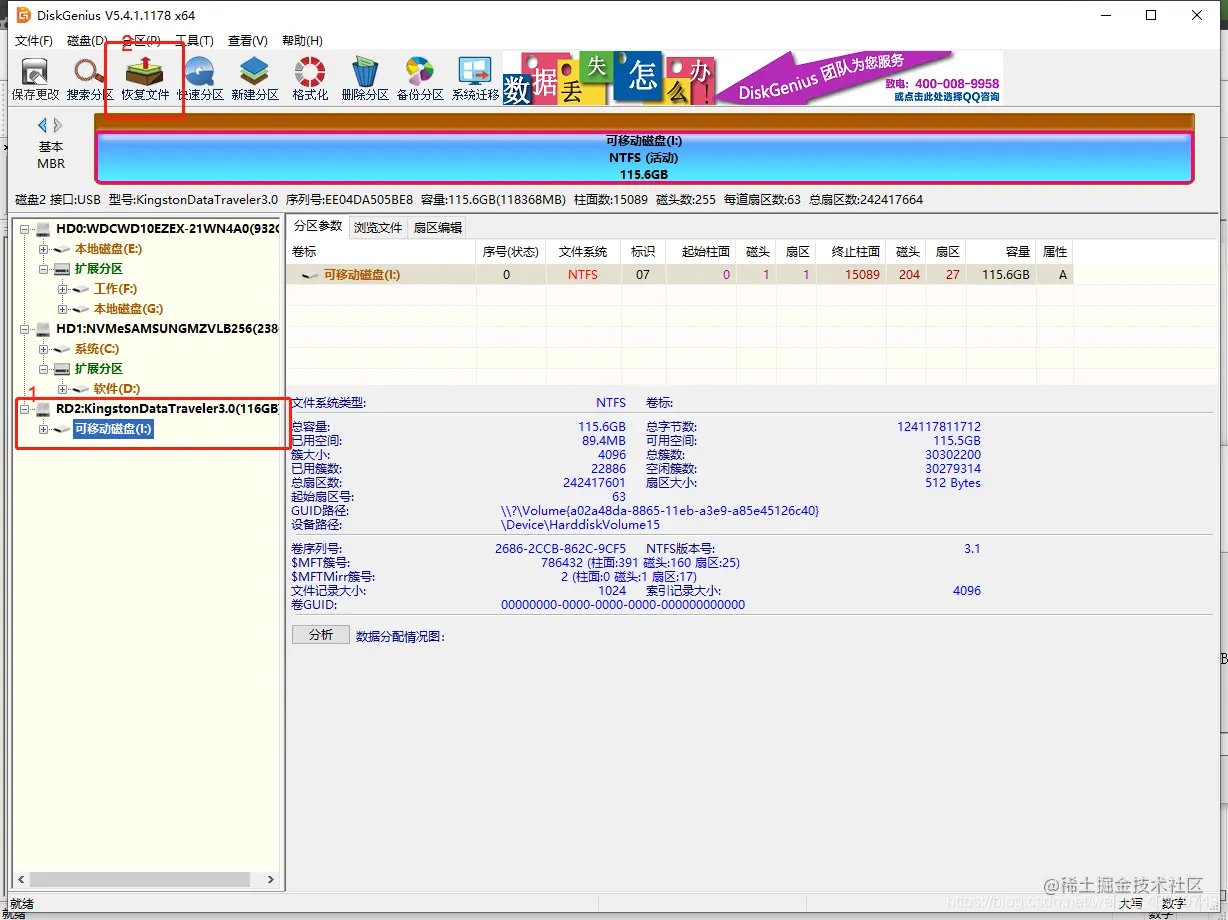This screenshot has width=1228, height=920.
Task: Go to next disk with right arrow
Action: 58,125
